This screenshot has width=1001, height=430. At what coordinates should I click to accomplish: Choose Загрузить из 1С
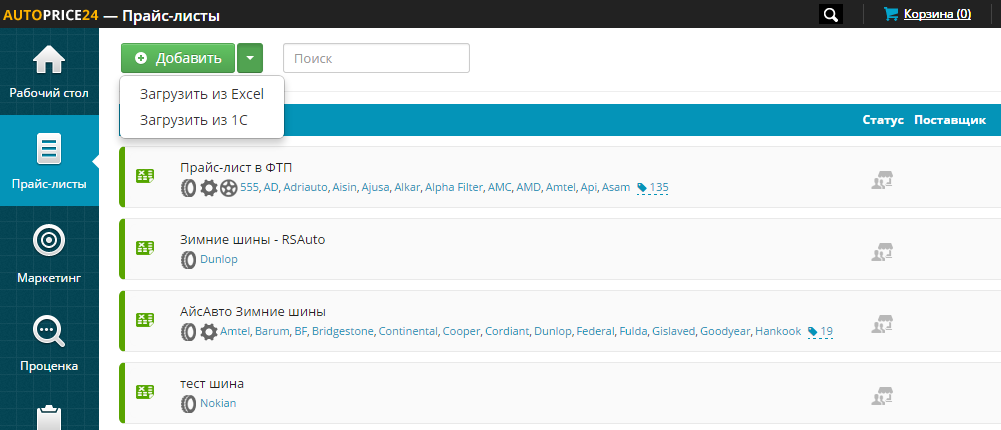pyautogui.click(x=193, y=120)
